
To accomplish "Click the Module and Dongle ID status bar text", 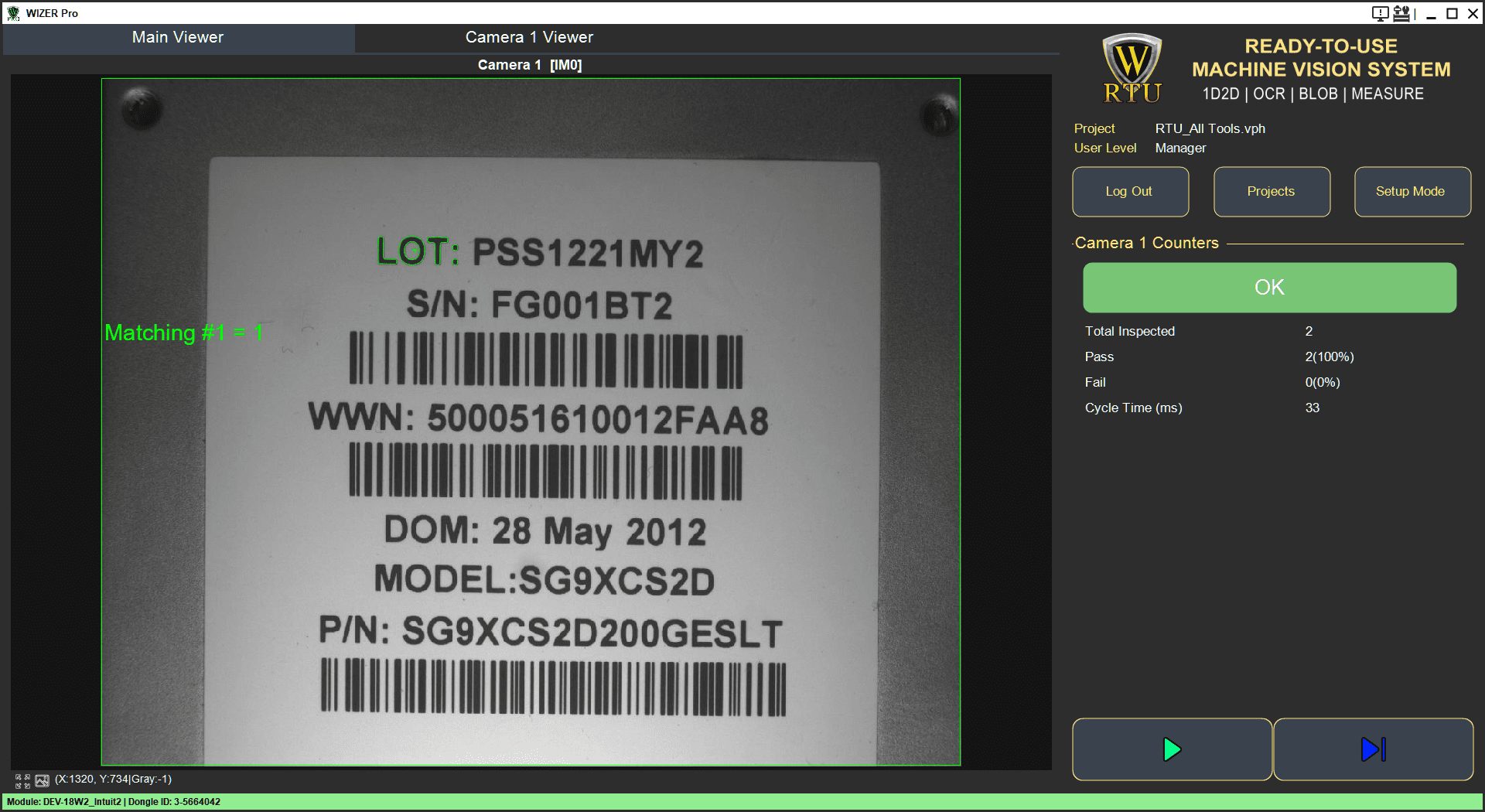I will coord(114,802).
